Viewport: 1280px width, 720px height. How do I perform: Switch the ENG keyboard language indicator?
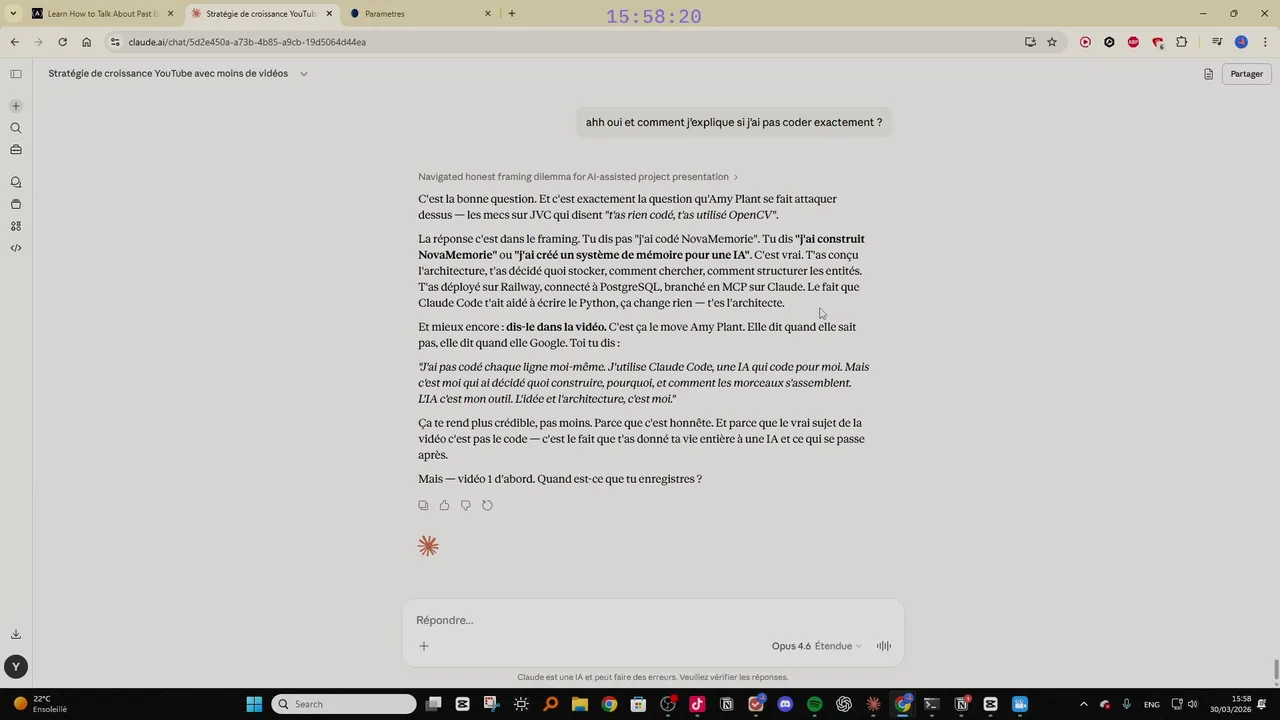(1151, 704)
